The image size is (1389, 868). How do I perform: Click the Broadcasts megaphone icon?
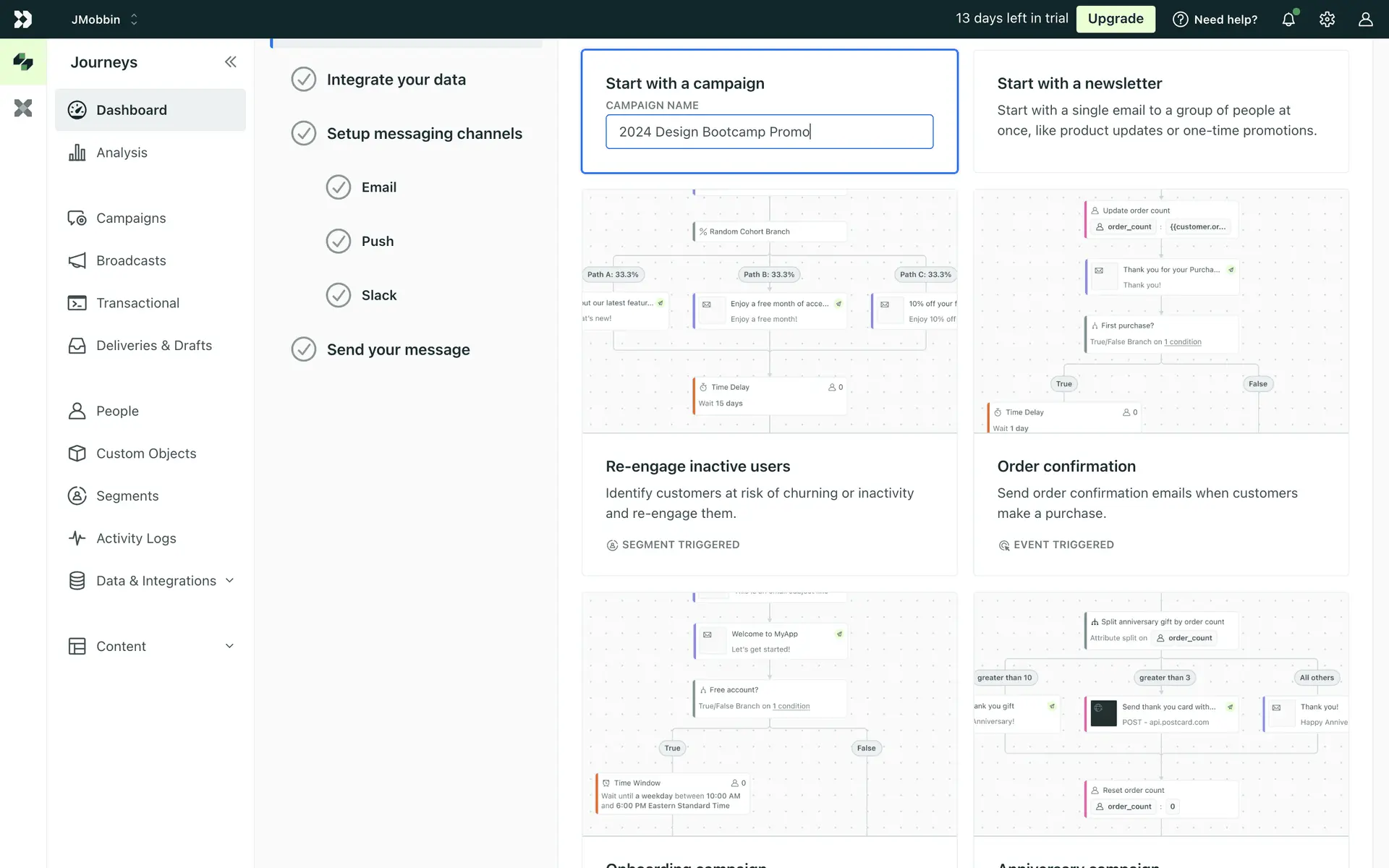[77, 260]
